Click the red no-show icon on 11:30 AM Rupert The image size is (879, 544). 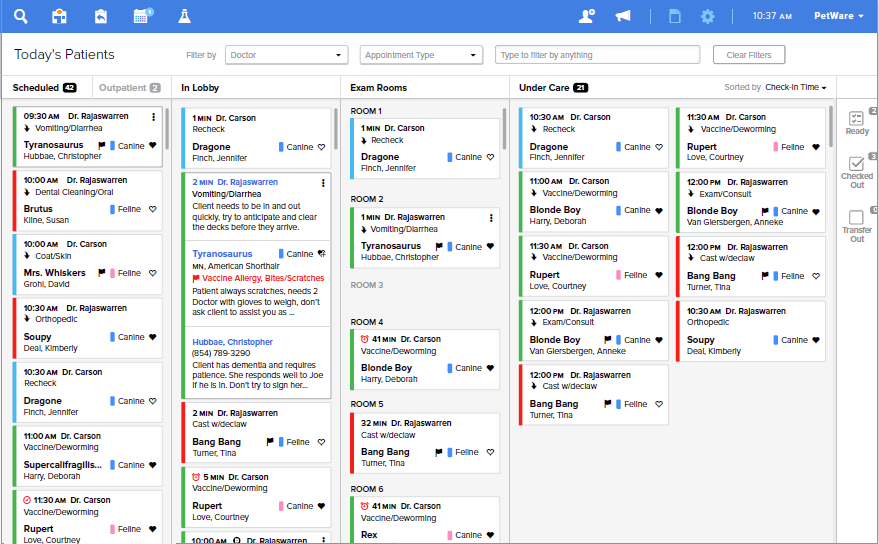(x=27, y=500)
